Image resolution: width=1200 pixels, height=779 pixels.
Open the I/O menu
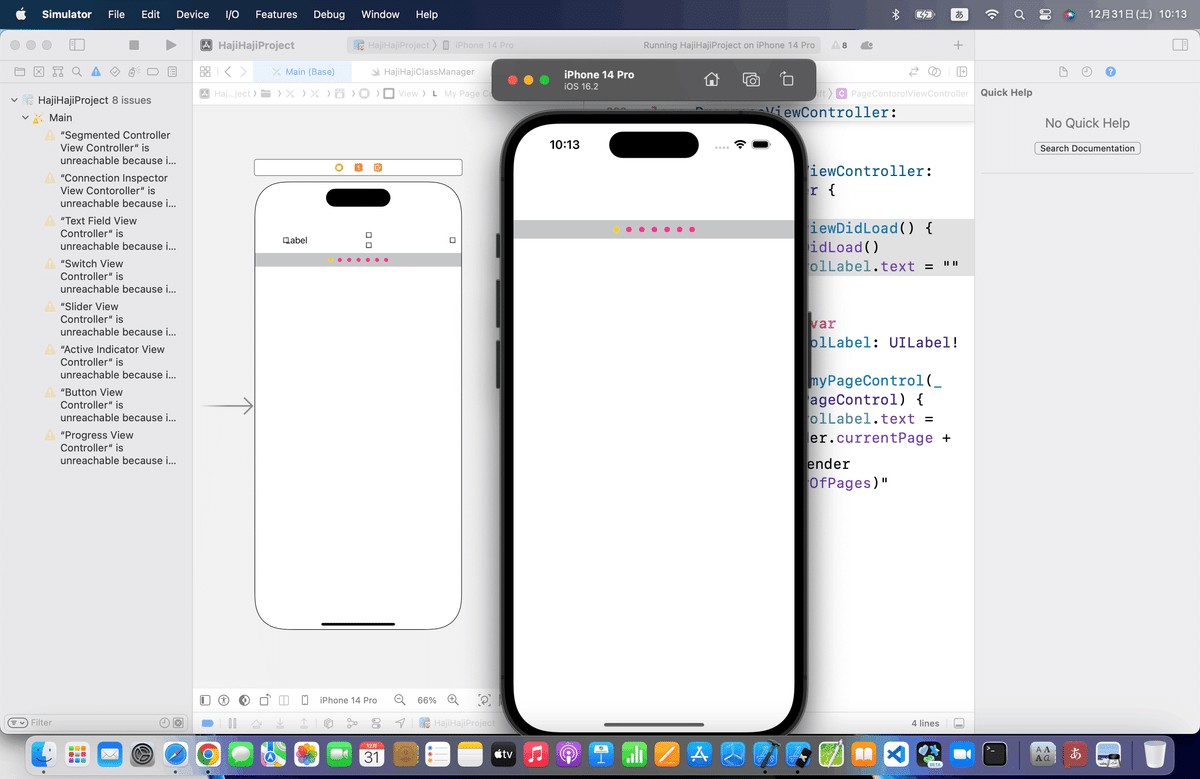click(x=232, y=14)
